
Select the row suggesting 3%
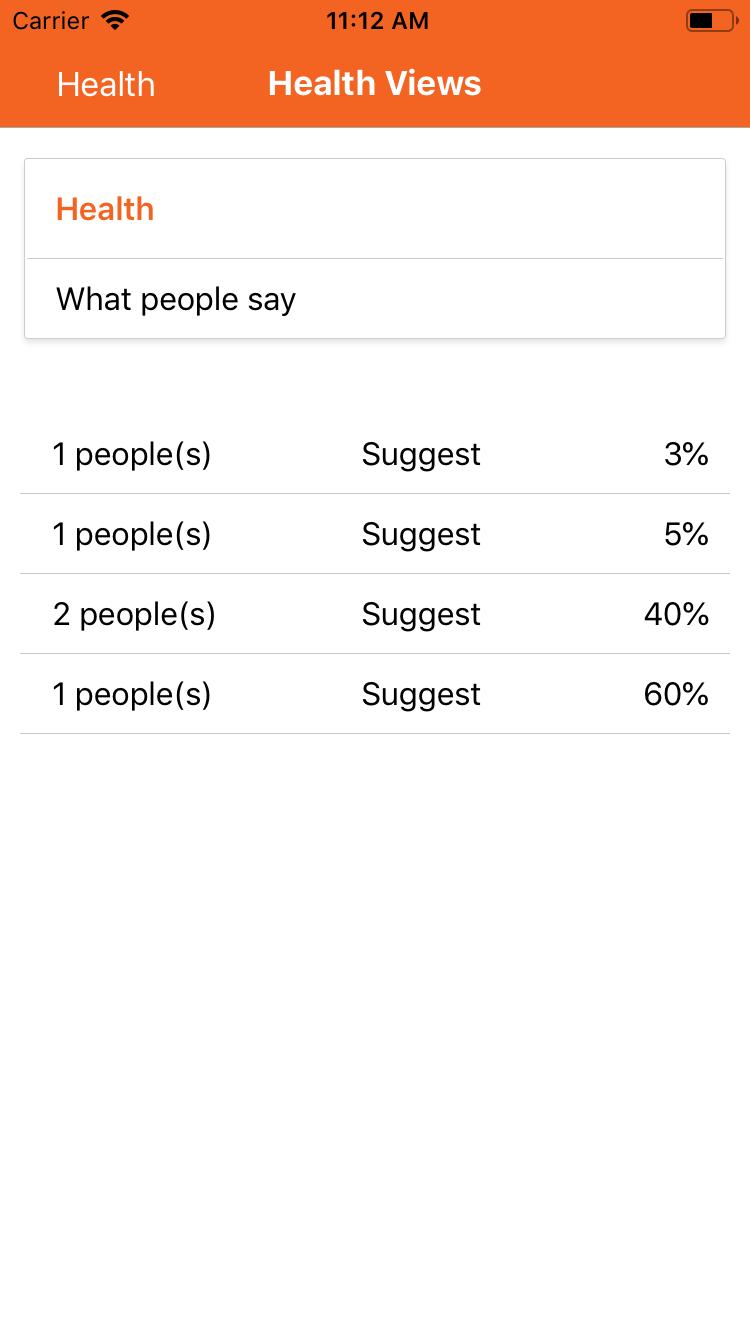tap(375, 454)
